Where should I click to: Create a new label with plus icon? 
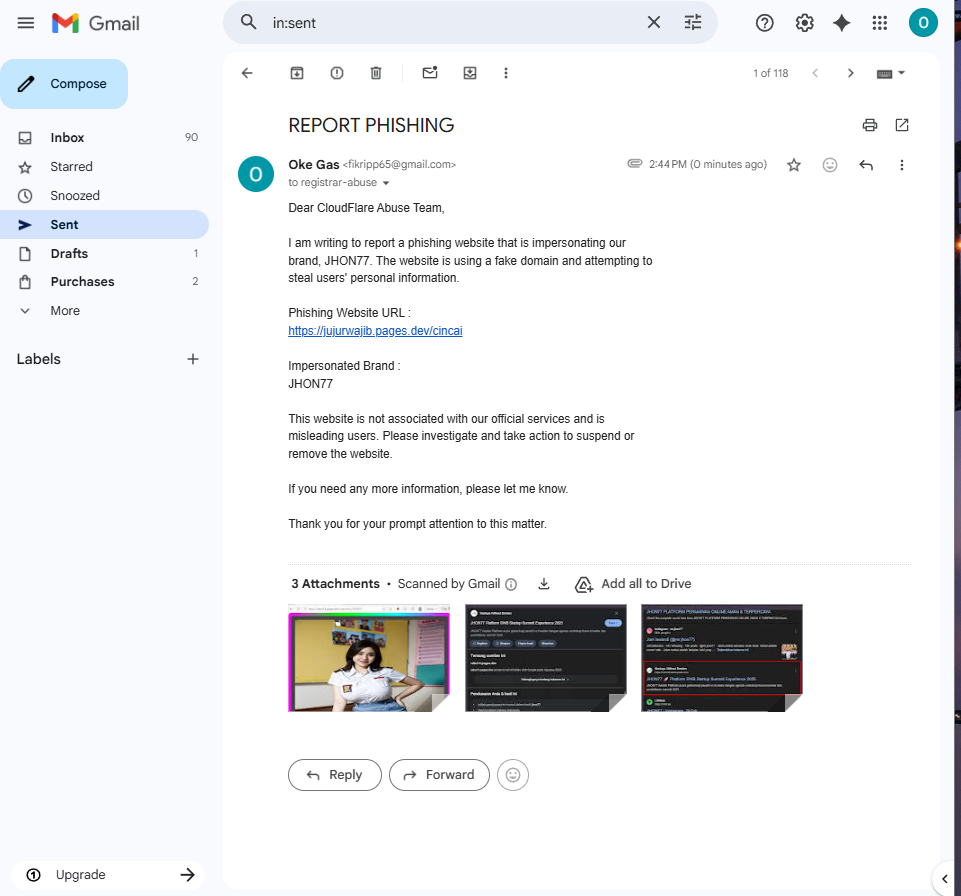[192, 359]
